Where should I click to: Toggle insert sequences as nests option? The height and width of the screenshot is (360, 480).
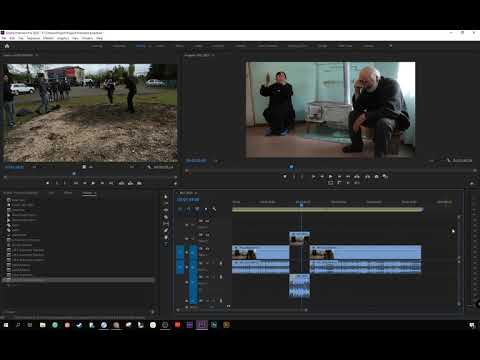[x=180, y=209]
